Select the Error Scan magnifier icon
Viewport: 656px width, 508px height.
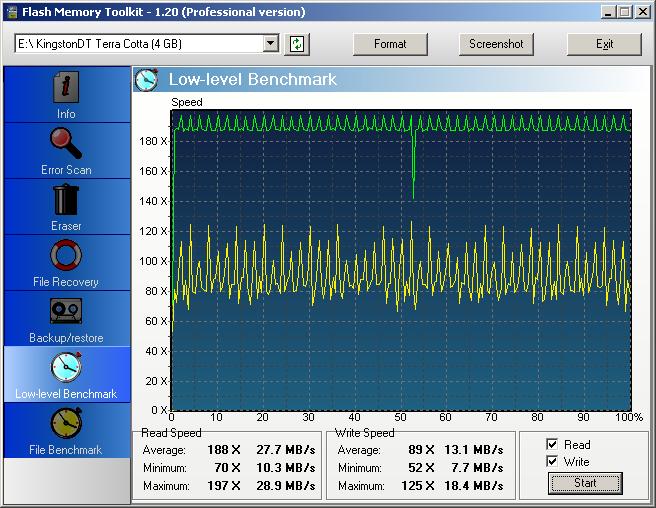pos(66,144)
